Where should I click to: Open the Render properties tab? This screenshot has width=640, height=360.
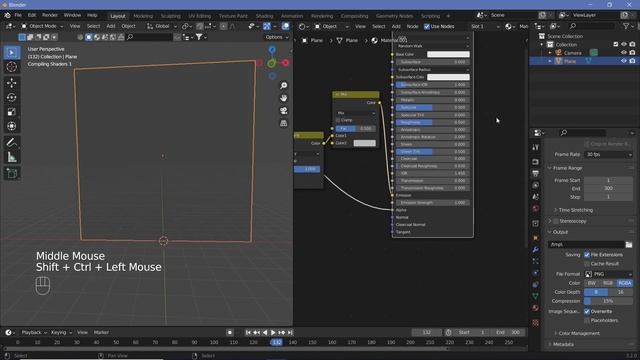pos(536,162)
